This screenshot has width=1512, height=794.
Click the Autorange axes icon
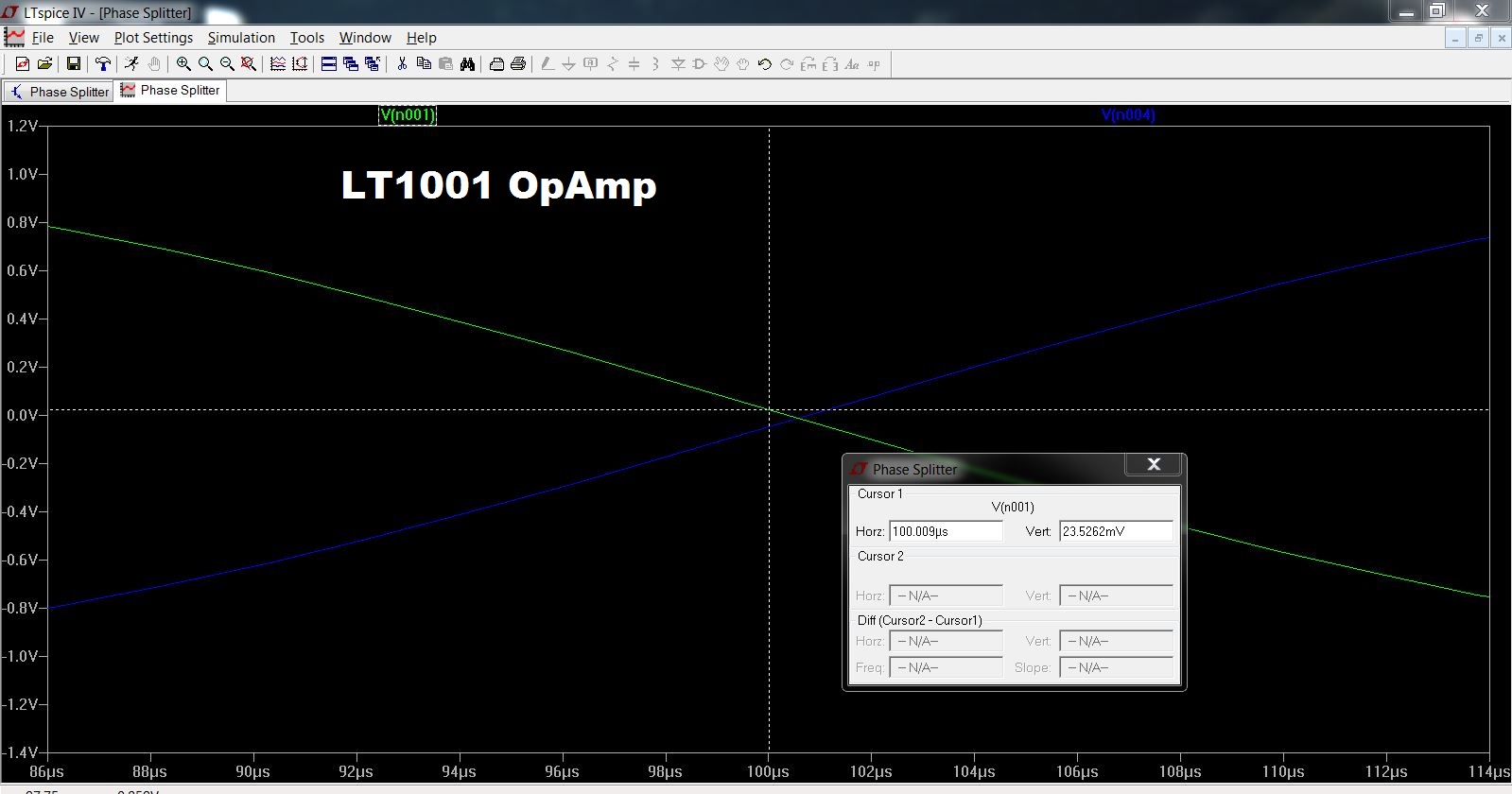(300, 64)
